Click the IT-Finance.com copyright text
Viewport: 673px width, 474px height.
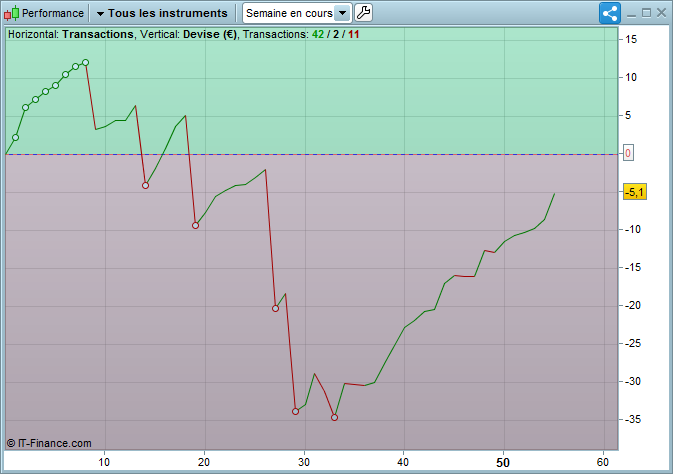[49, 443]
